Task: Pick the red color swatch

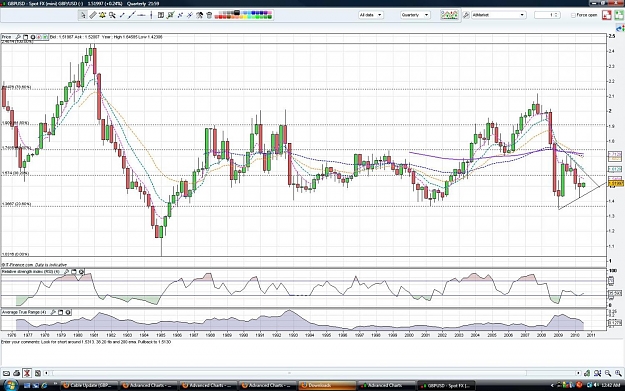Action: pyautogui.click(x=220, y=17)
